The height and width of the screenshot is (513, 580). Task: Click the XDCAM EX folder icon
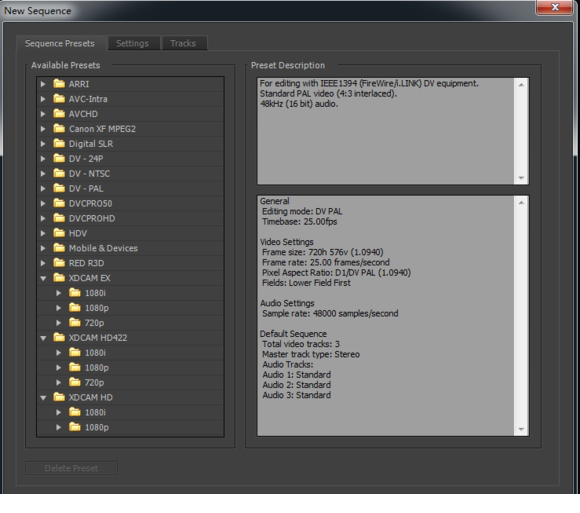coord(59,277)
